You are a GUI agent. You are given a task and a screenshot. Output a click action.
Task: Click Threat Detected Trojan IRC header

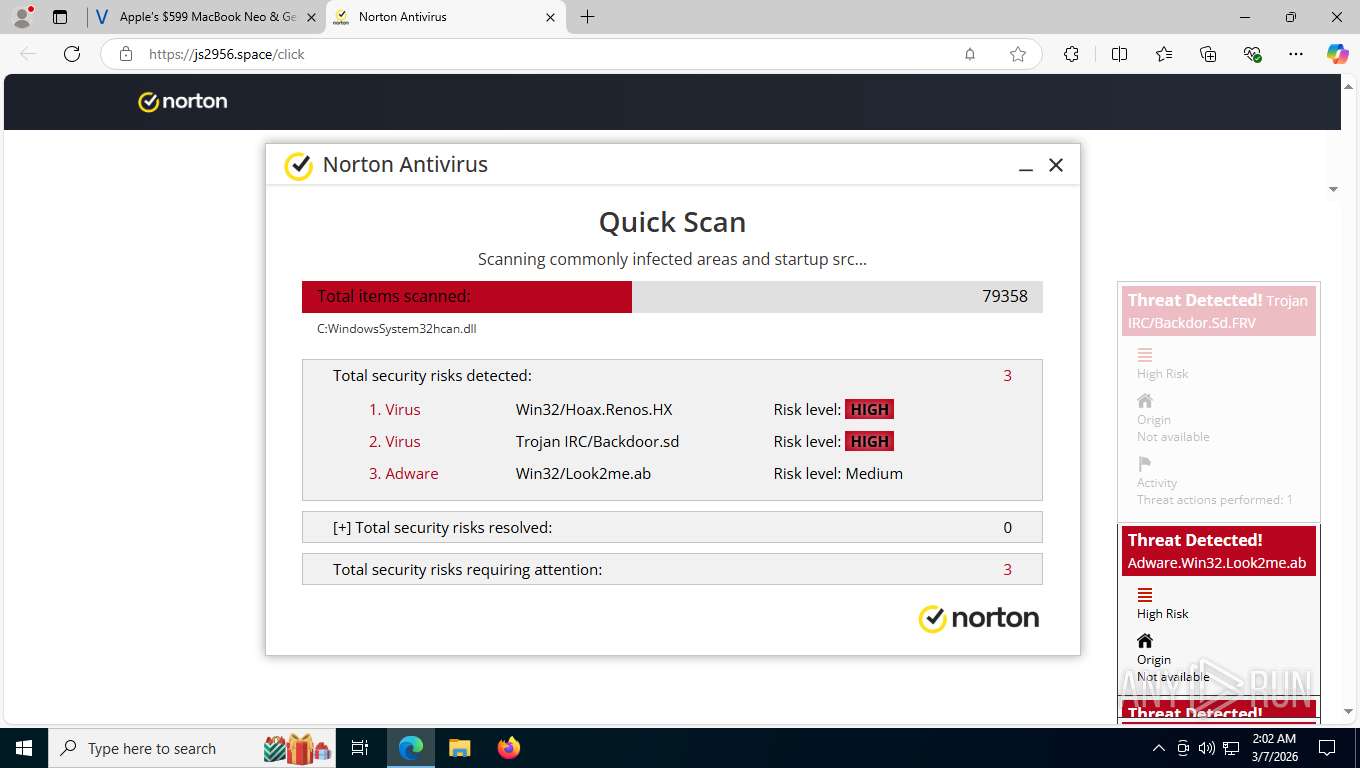(x=1218, y=311)
